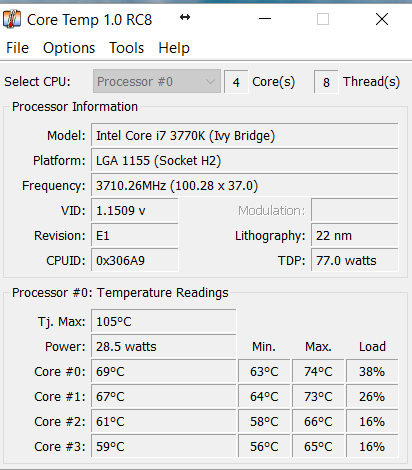Click the Tj. Max field 105°C
The image size is (412, 470).
[164, 322]
